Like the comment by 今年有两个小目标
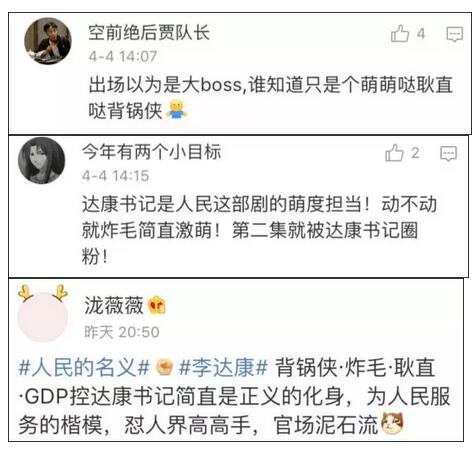 pos(394,153)
